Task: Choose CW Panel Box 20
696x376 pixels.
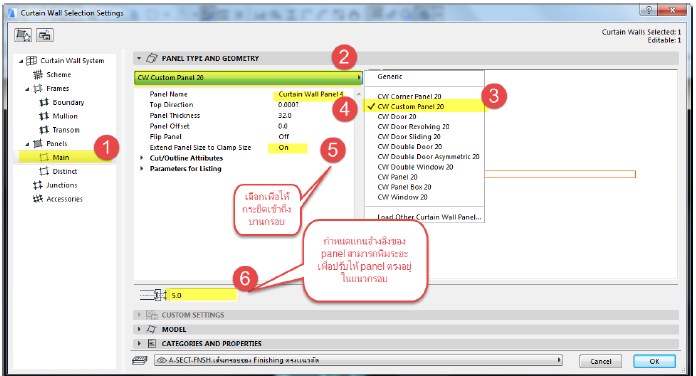Action: (404, 187)
